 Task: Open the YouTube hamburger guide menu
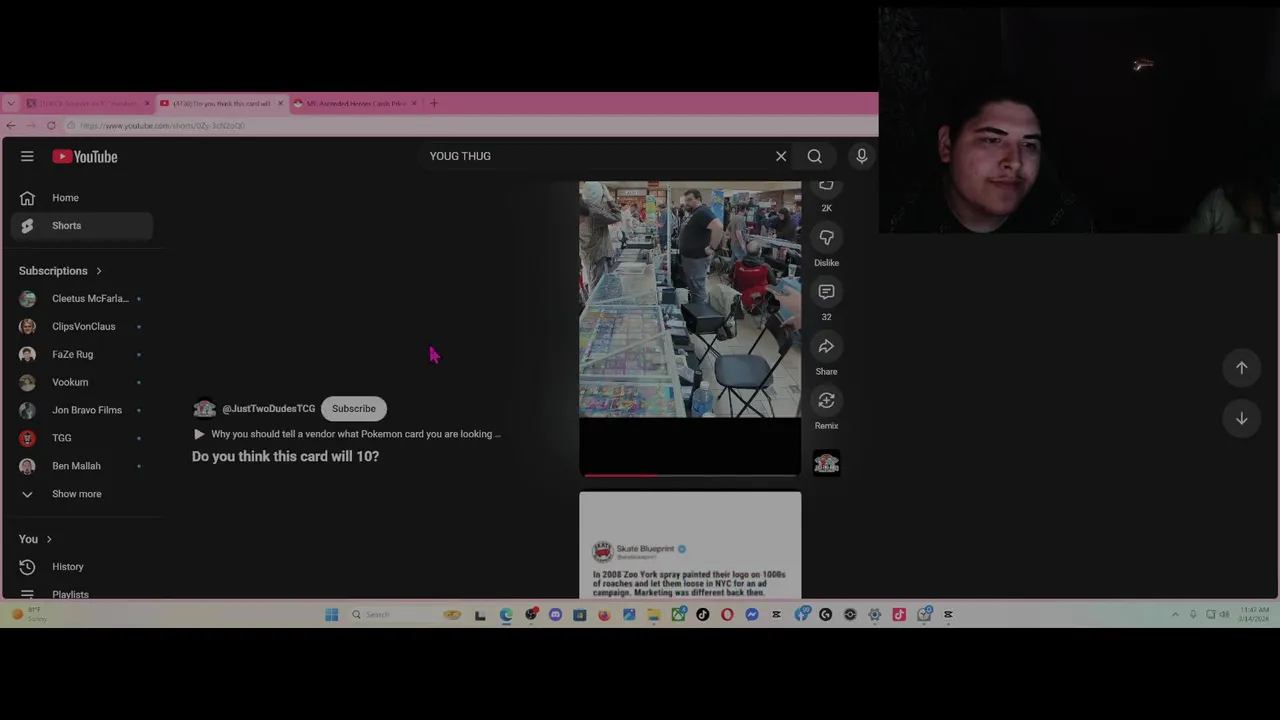[27, 157]
